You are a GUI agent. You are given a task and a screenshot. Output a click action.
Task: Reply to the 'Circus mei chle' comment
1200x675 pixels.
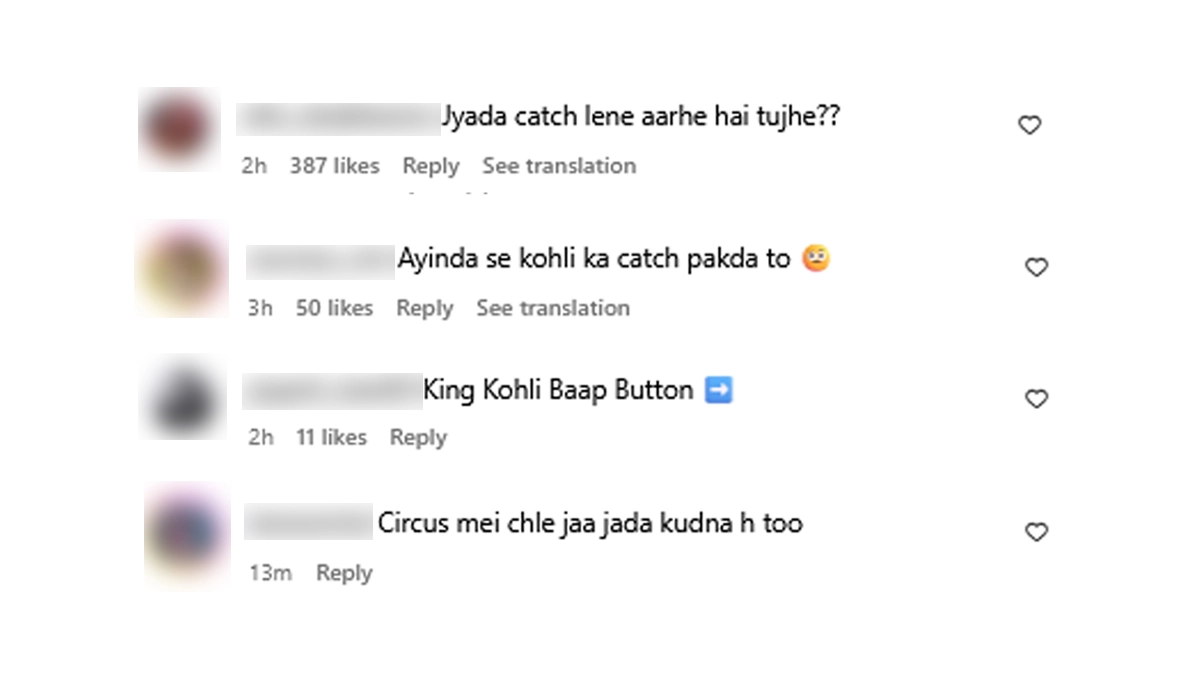click(x=344, y=573)
